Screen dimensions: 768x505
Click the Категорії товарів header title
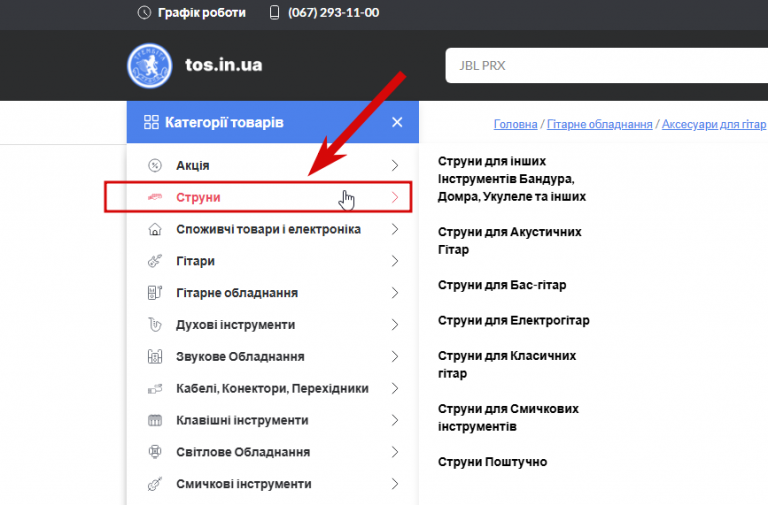(x=224, y=122)
